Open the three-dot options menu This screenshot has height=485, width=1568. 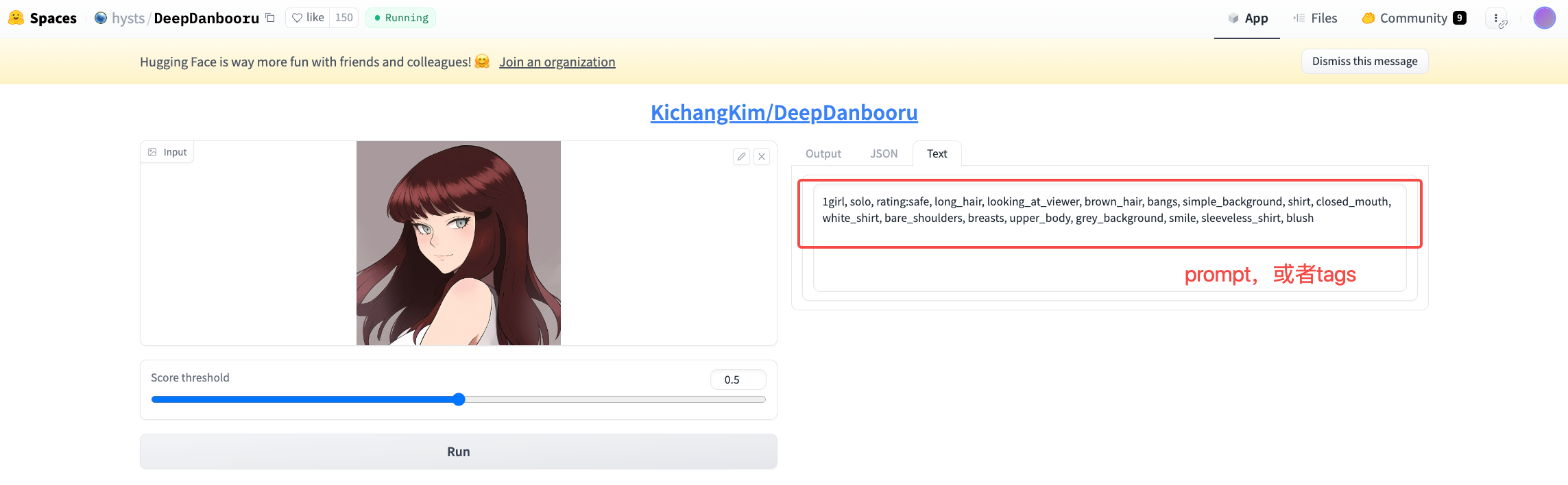[1495, 18]
